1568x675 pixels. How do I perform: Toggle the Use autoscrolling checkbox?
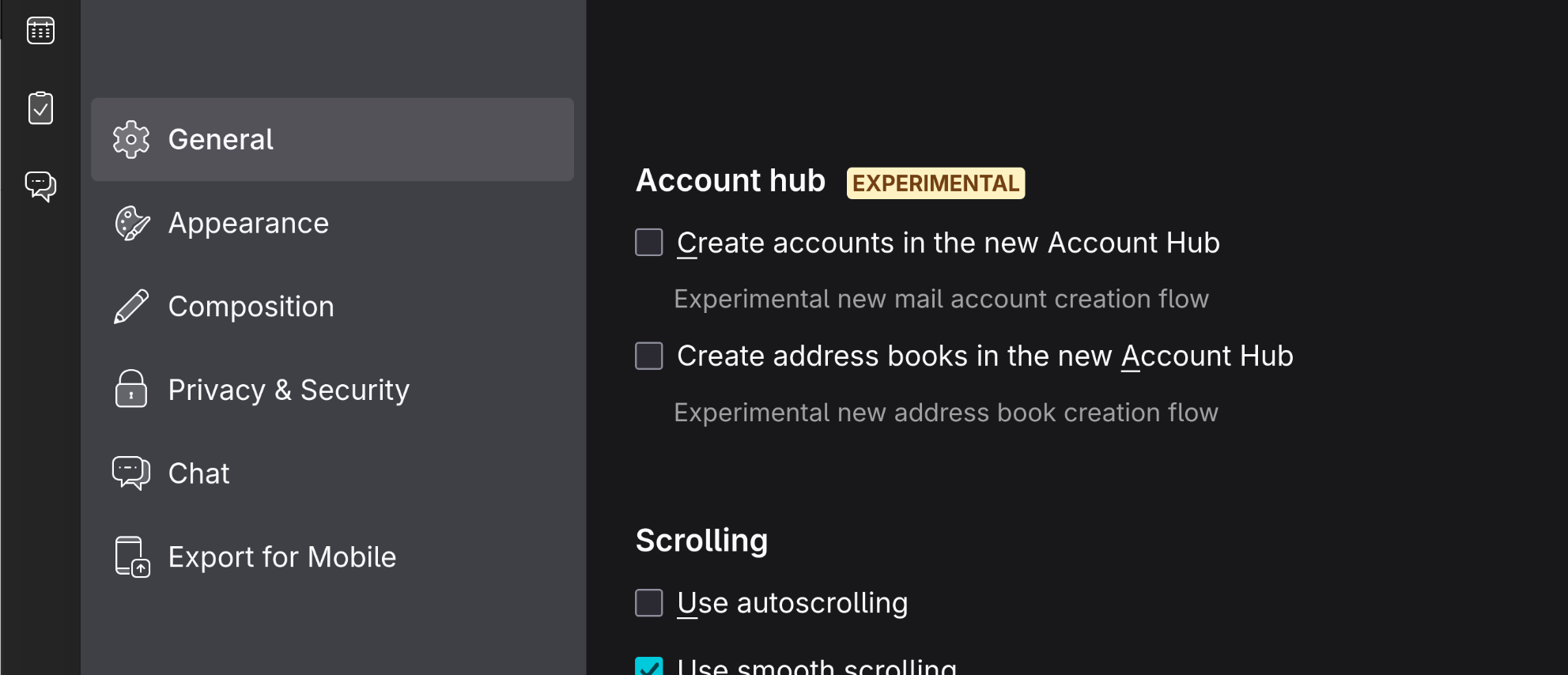(649, 603)
